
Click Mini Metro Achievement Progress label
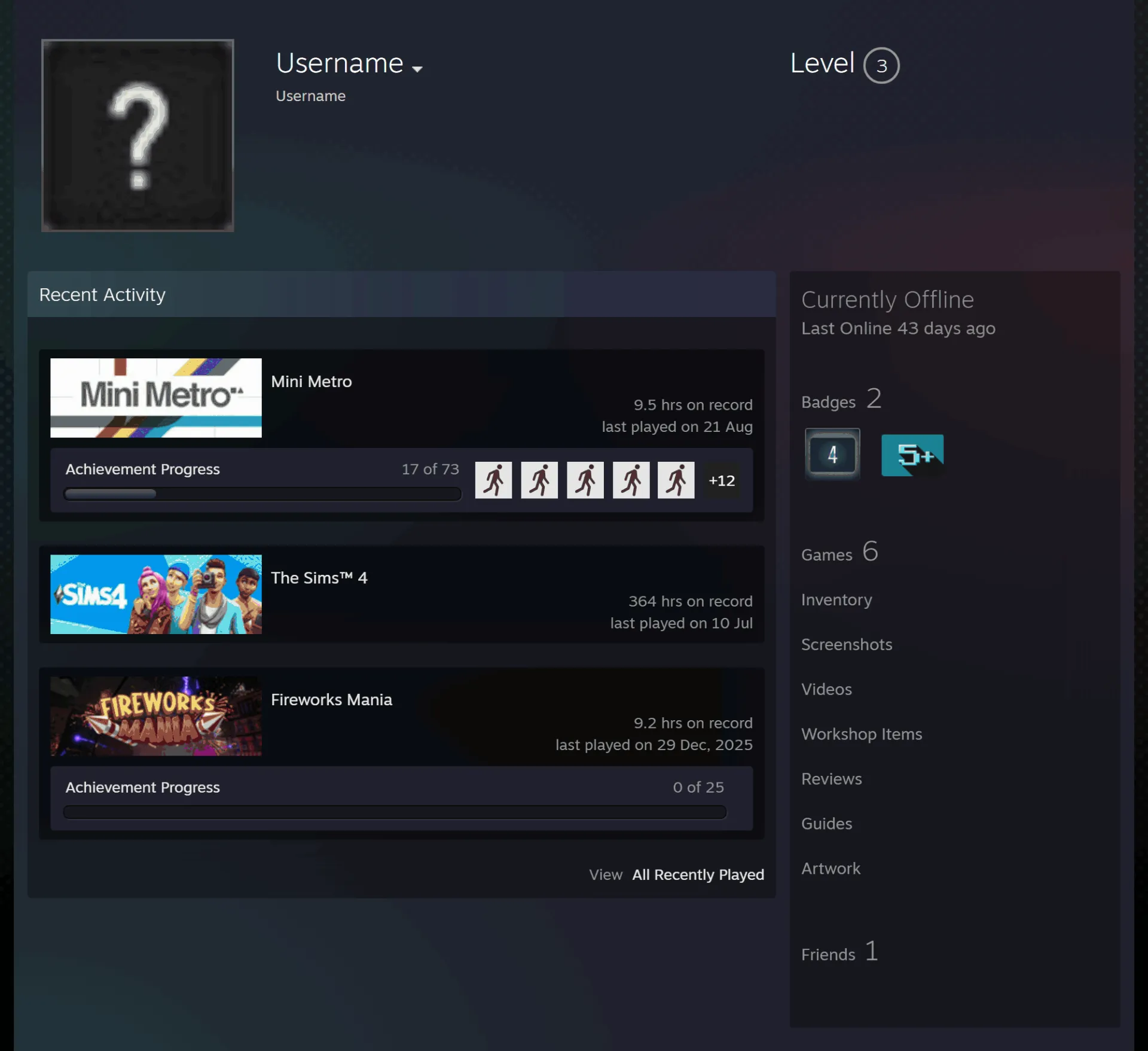pos(143,470)
